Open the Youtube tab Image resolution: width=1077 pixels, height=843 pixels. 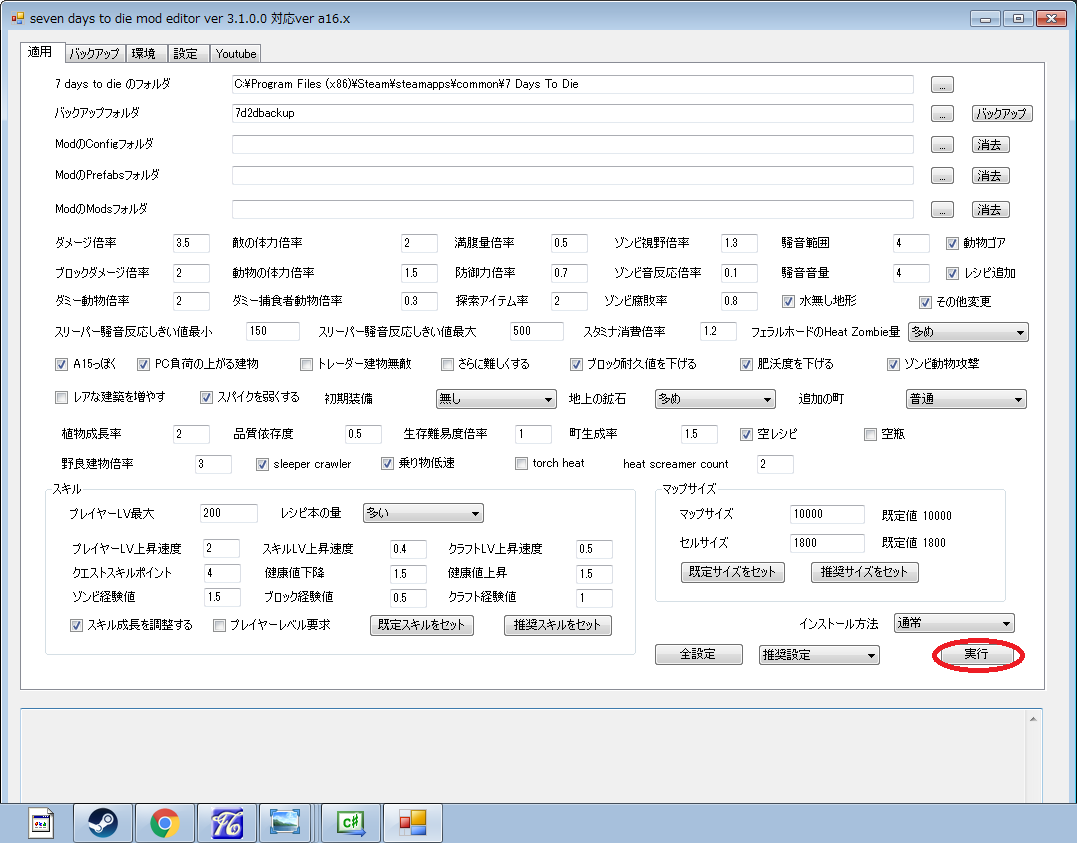pos(235,54)
